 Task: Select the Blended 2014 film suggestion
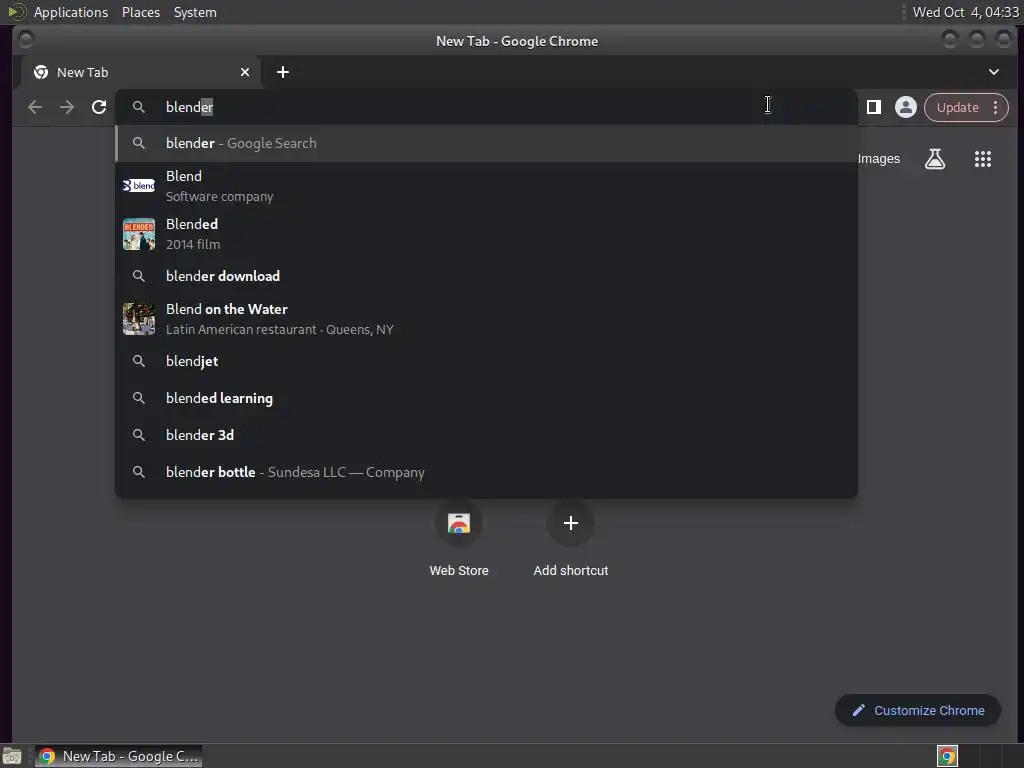click(487, 234)
